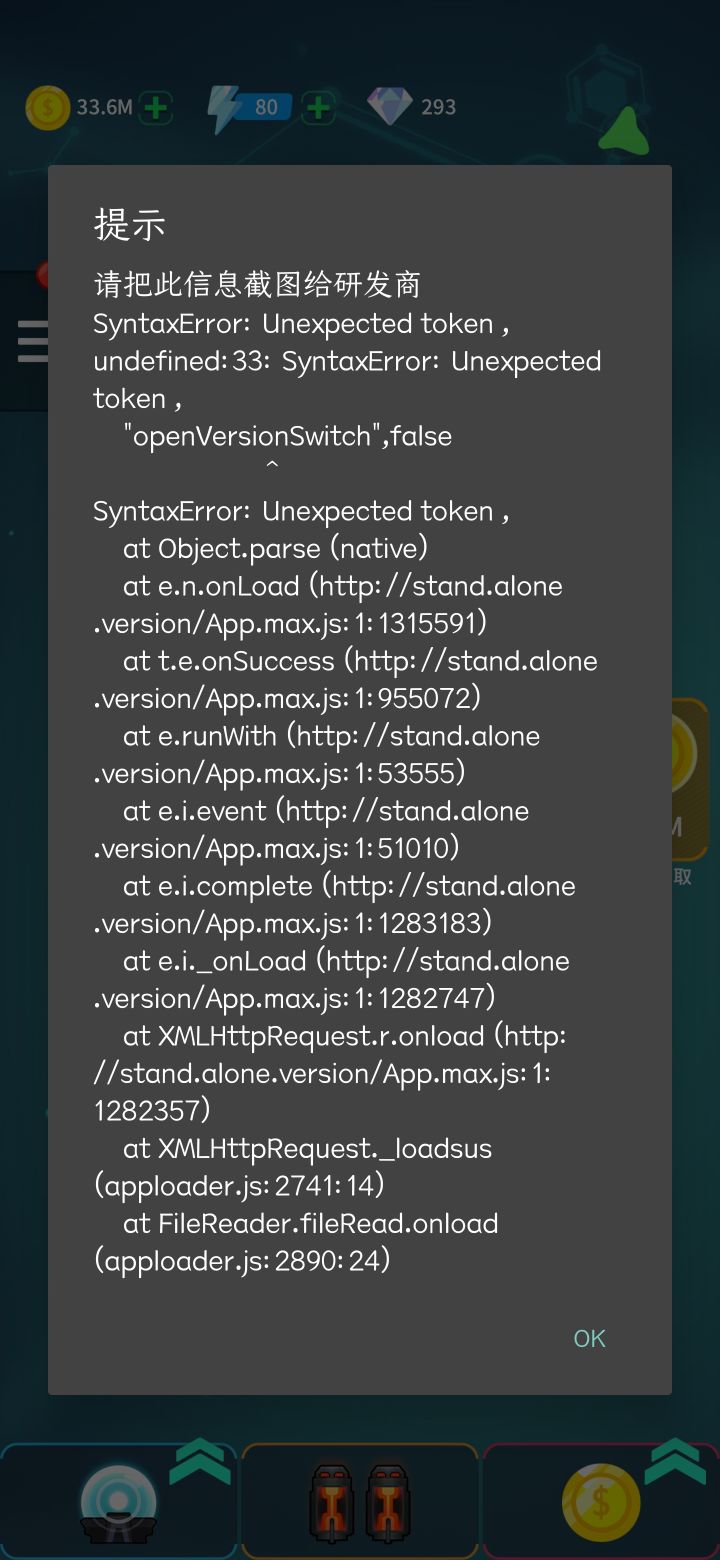
Task: Tap upgrade chevrons above the dollar coin
Action: point(675,1462)
